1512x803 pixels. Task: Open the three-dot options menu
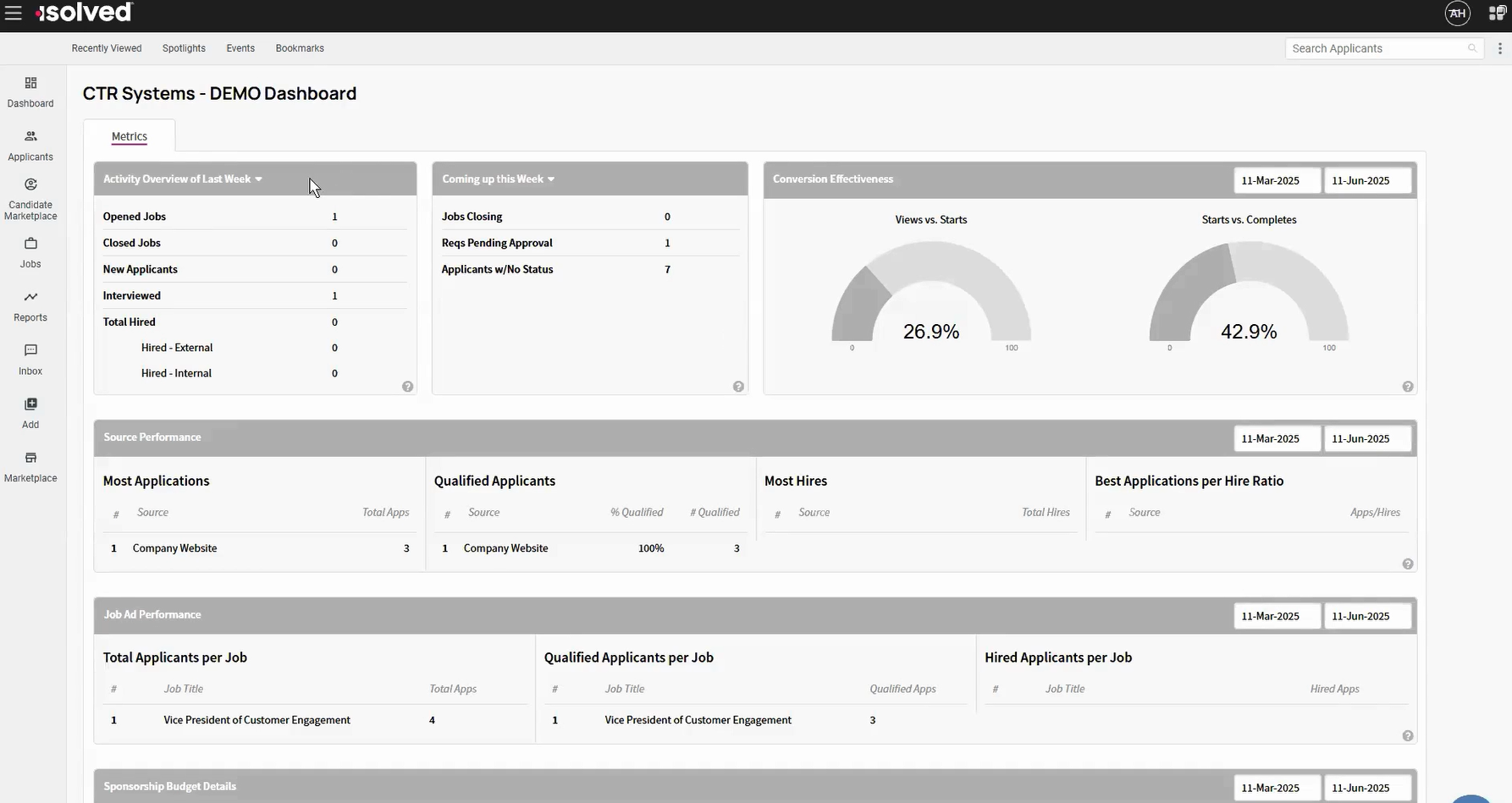(1499, 48)
